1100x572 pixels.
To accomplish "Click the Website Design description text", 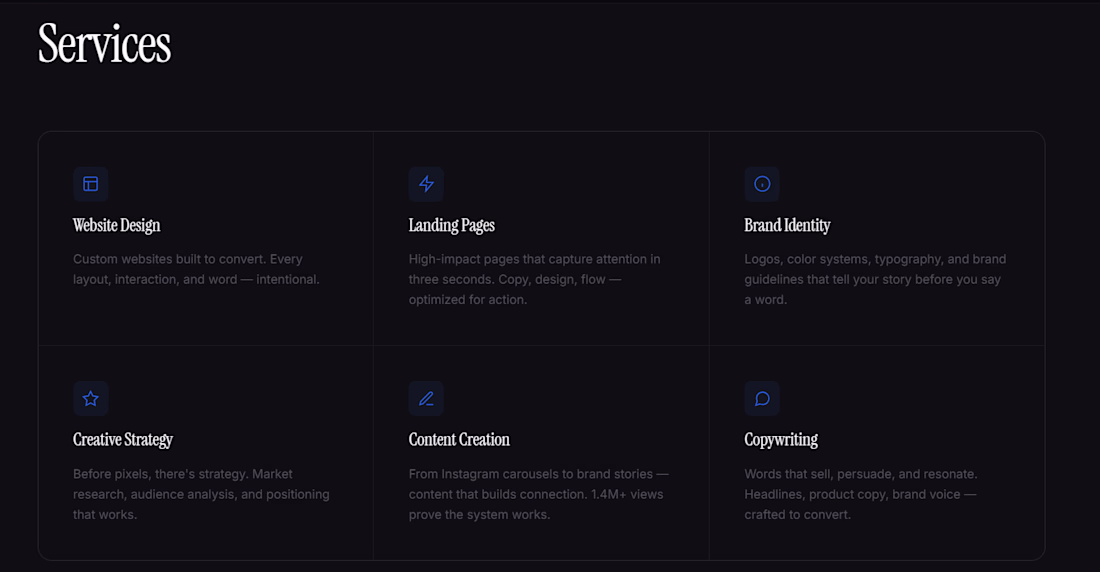I will click(x=196, y=269).
